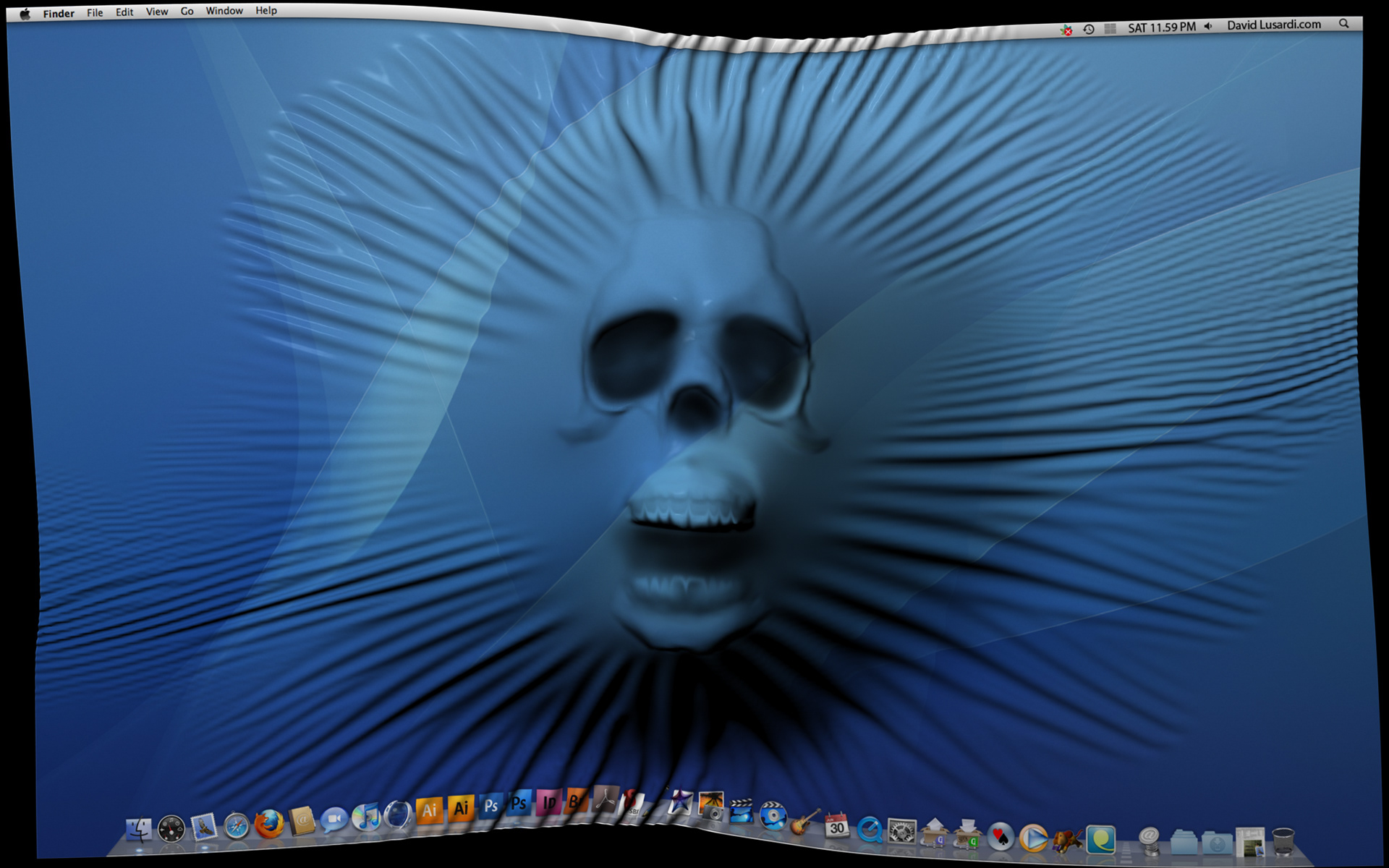Open the Downloads folder stack in Dock
This screenshot has height=868, width=1389.
(x=1217, y=843)
